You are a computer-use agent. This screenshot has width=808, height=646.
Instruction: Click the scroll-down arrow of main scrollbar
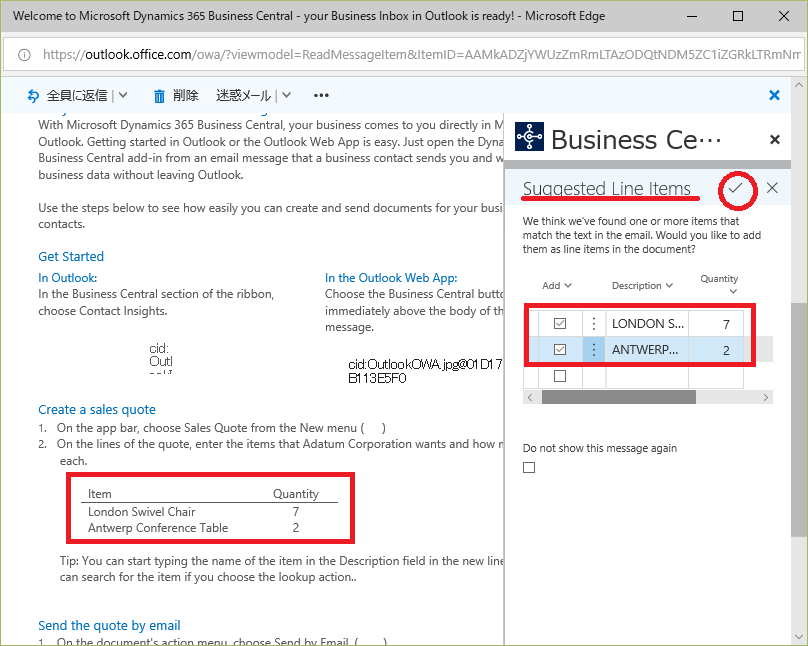[x=799, y=637]
